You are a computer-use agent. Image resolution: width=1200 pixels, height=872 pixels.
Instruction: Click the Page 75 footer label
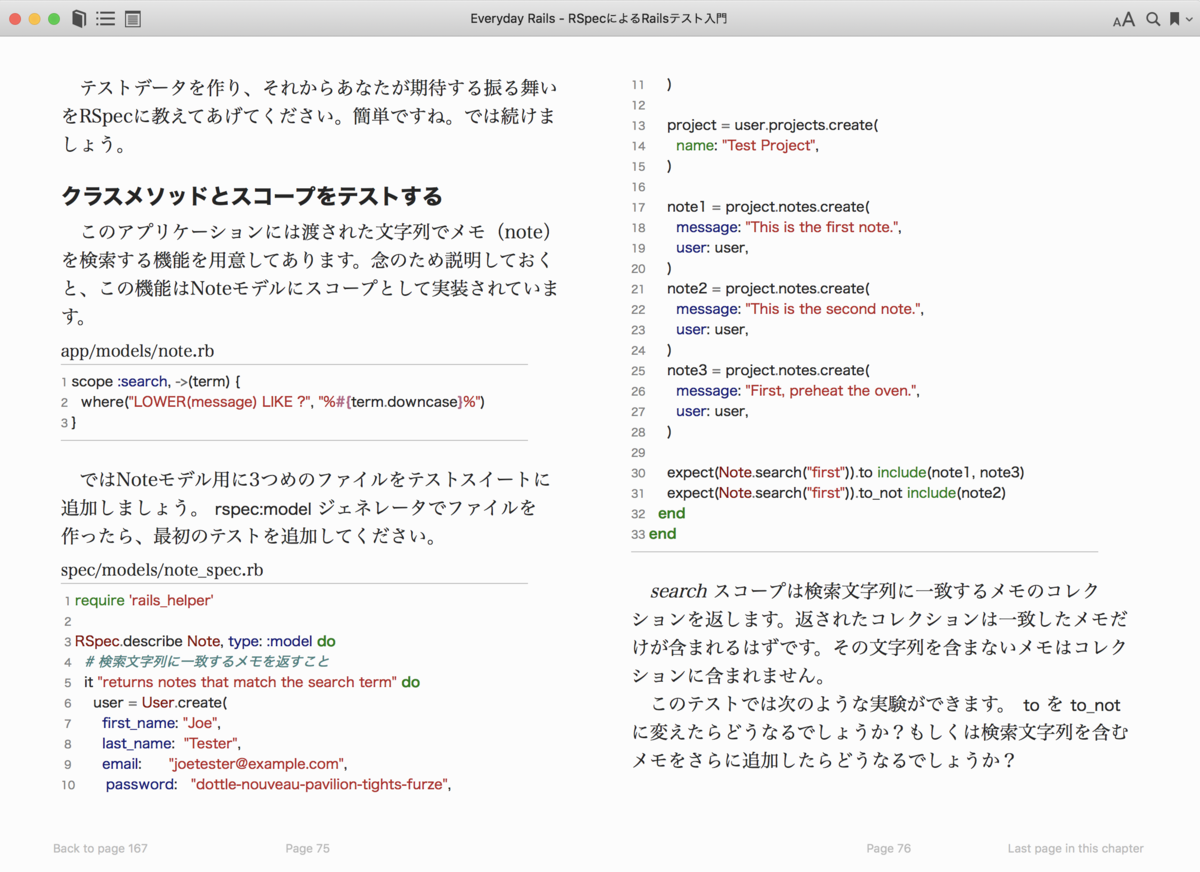coord(307,848)
